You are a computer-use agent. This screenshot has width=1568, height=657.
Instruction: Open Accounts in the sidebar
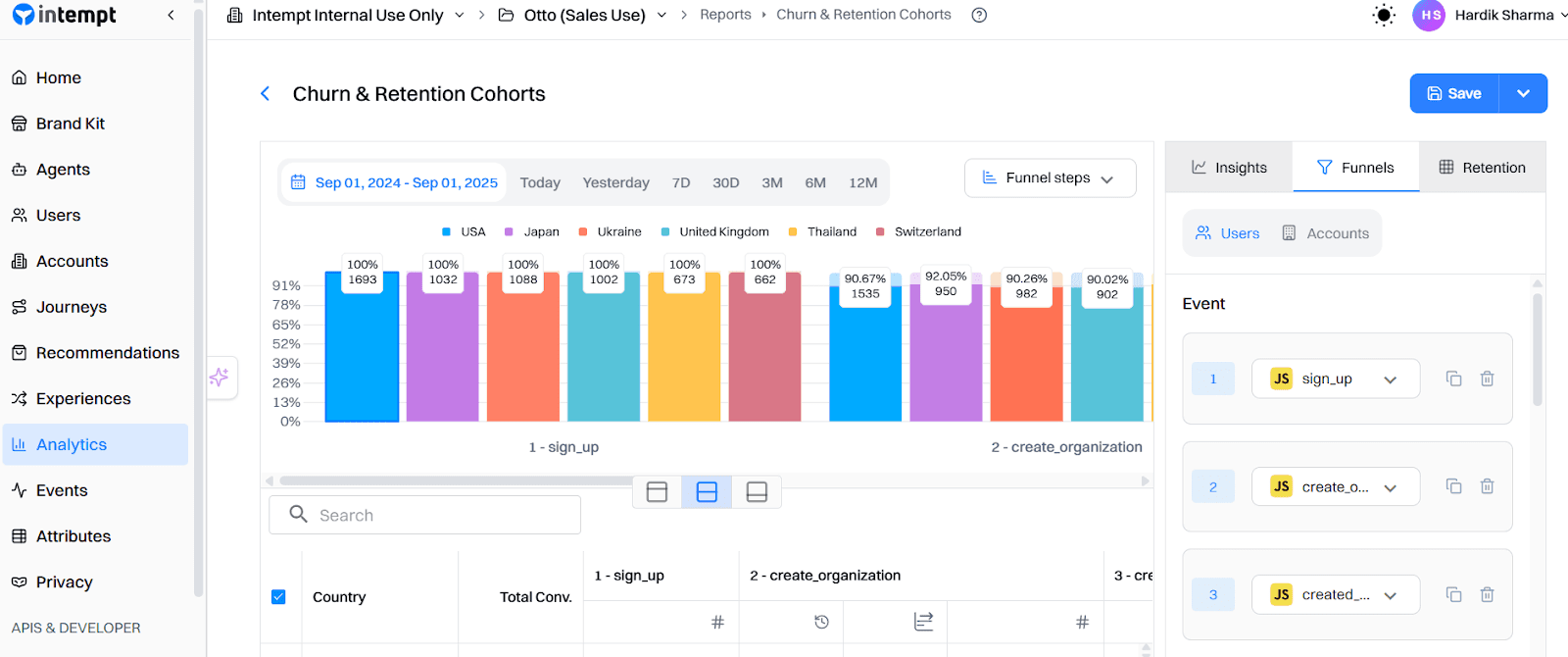coord(95,262)
